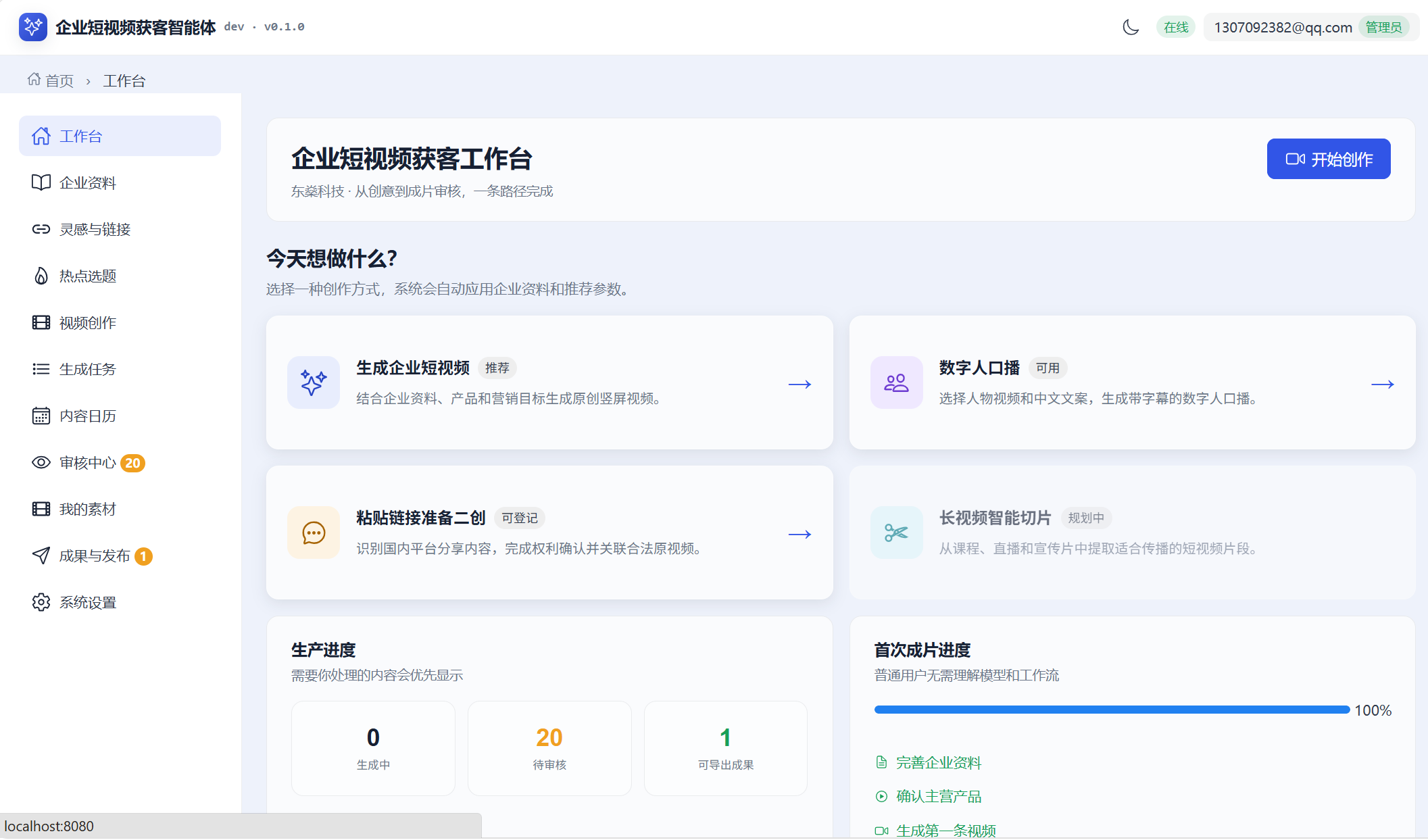Screen dimensions: 1428x840
Task: Toggle dark mode moon icon
Action: point(1131,27)
